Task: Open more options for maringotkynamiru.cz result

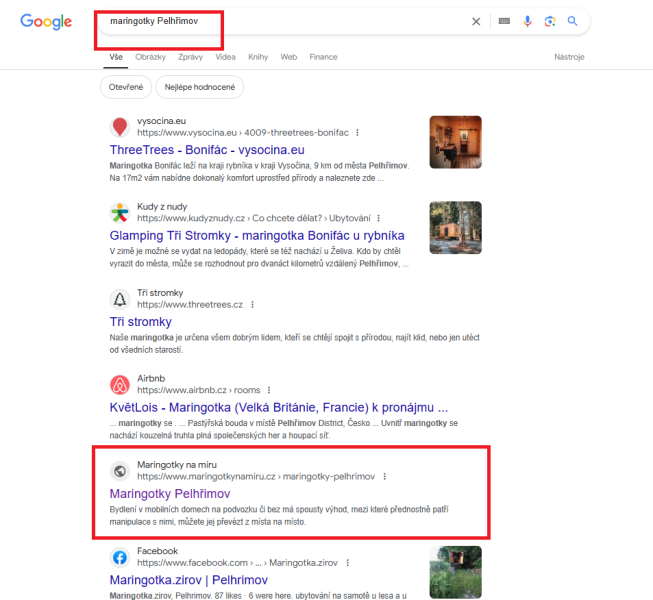Action: coord(384,476)
